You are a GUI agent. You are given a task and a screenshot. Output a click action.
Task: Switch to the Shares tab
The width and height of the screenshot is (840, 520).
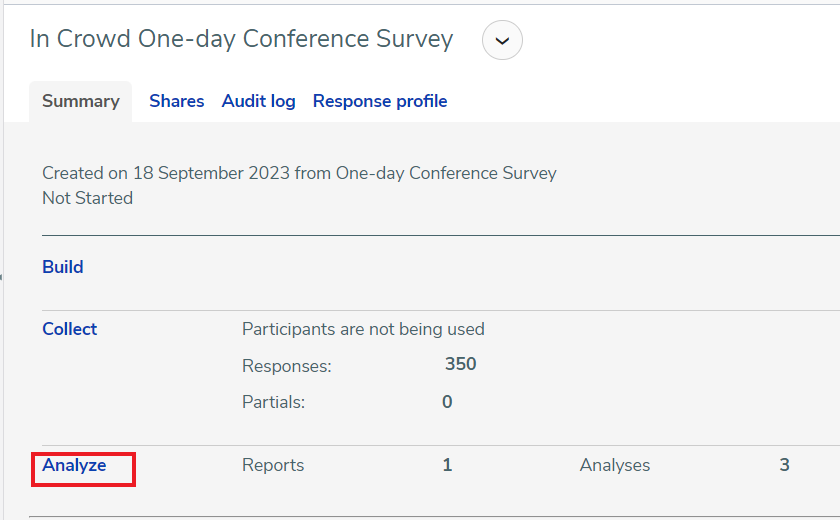tap(176, 101)
